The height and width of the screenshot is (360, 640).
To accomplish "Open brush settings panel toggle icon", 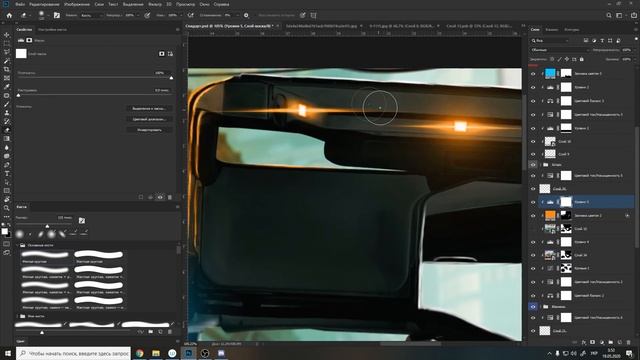I will [x=57, y=15].
